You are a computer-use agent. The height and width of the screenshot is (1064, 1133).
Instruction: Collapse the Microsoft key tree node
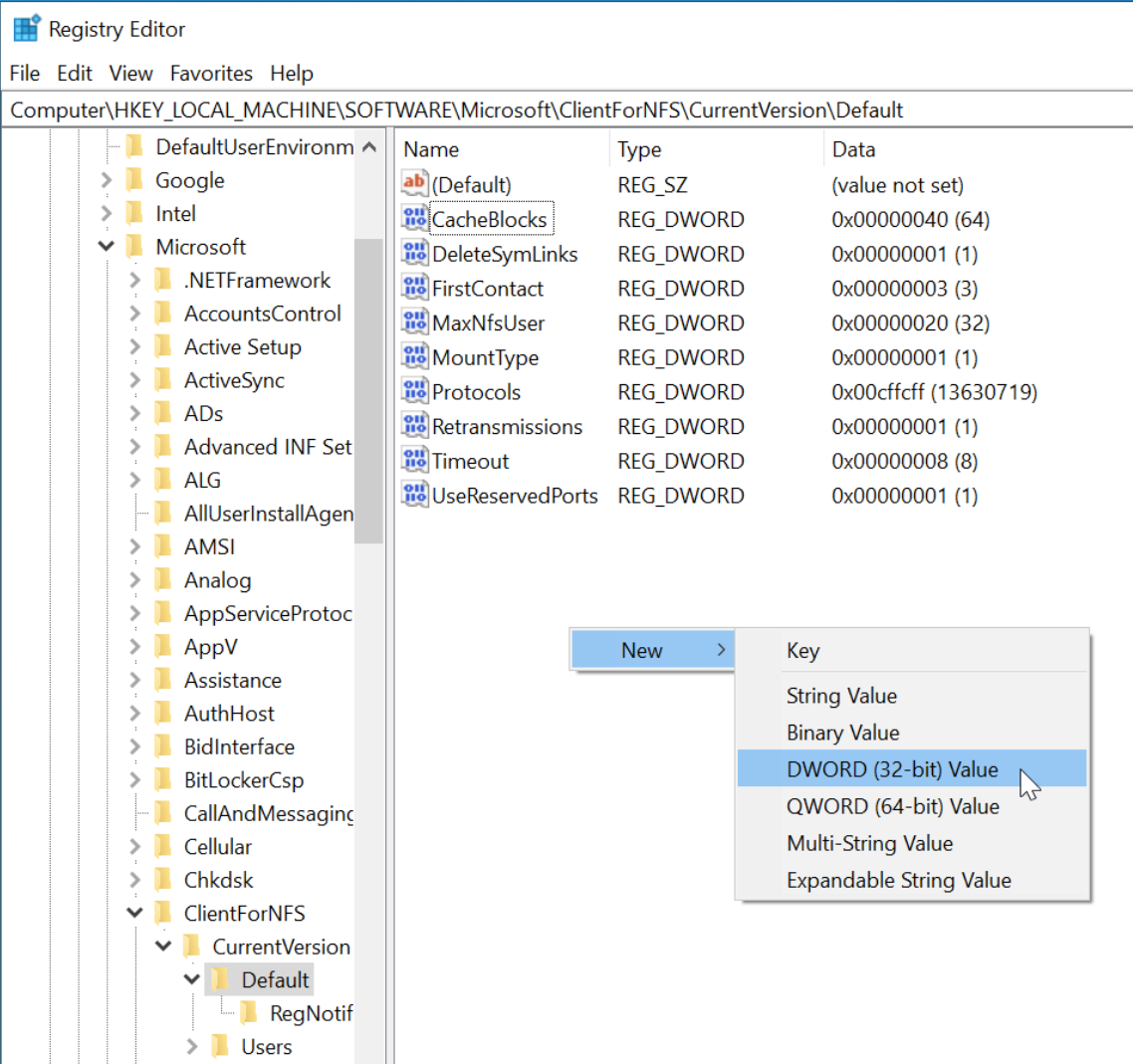tap(107, 247)
